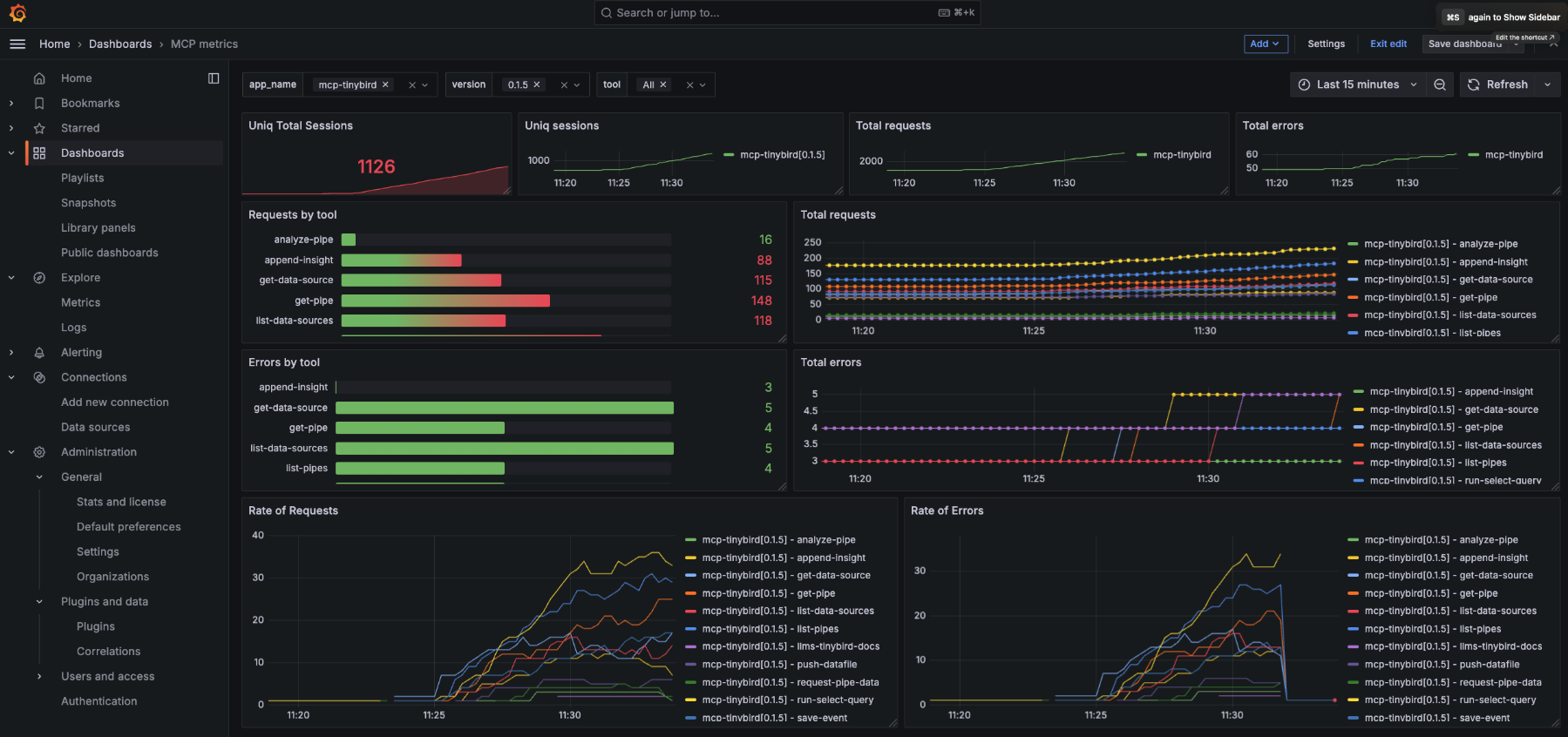Undock the sidebar menu panel icon
This screenshot has height=737, width=1568.
[x=214, y=78]
